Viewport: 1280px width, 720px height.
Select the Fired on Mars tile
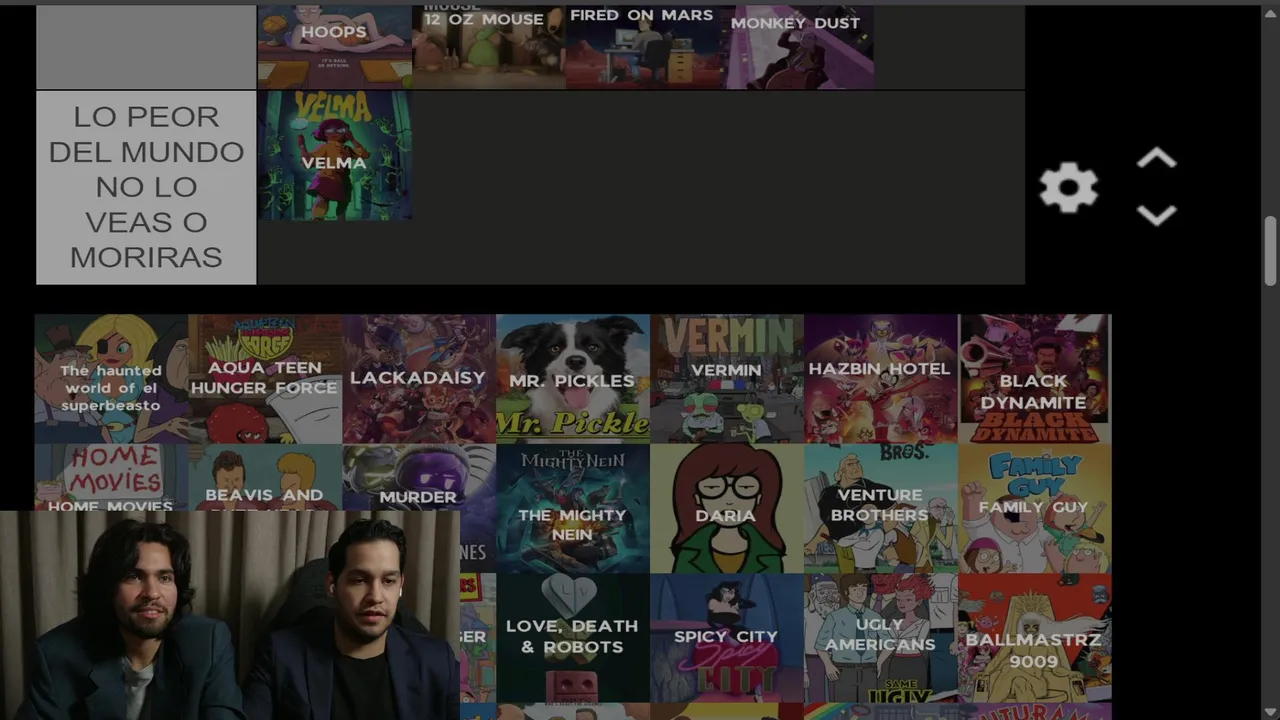pyautogui.click(x=642, y=46)
